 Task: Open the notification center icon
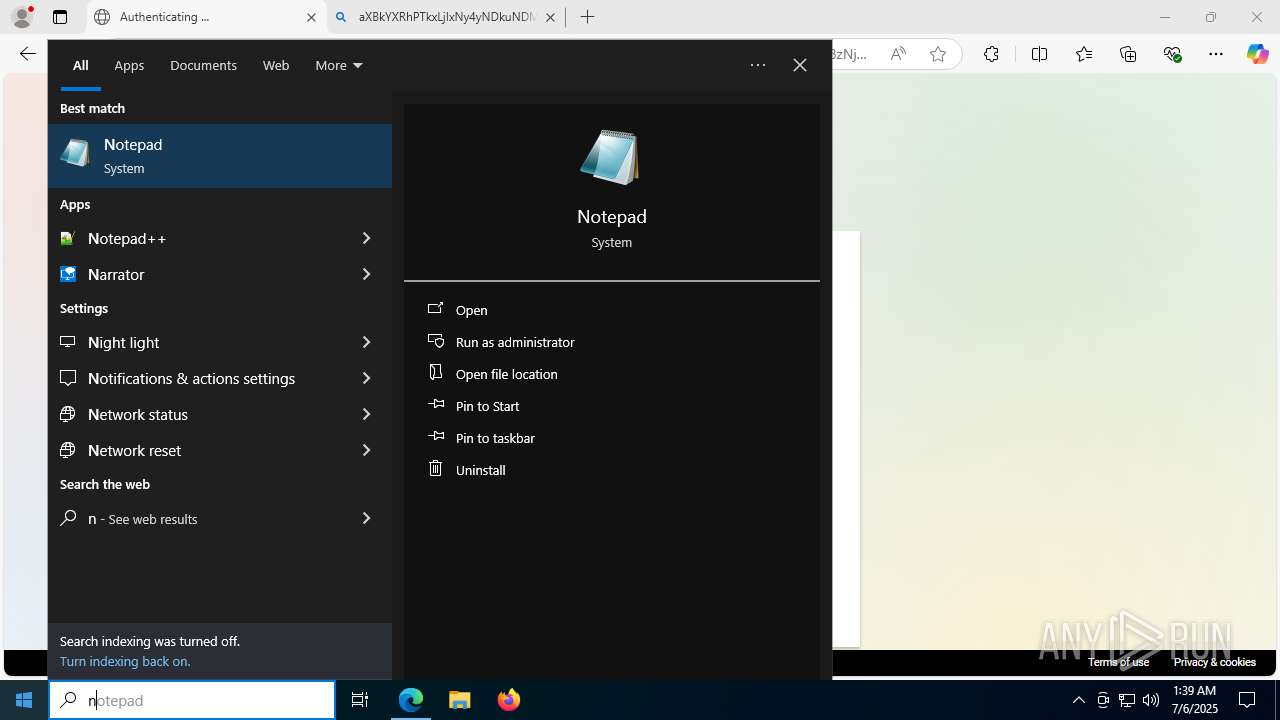click(1247, 700)
